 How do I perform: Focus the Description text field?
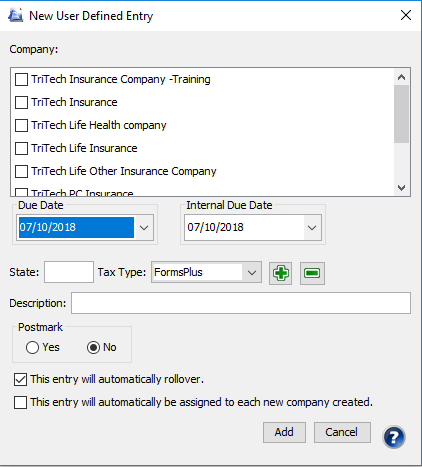click(241, 303)
